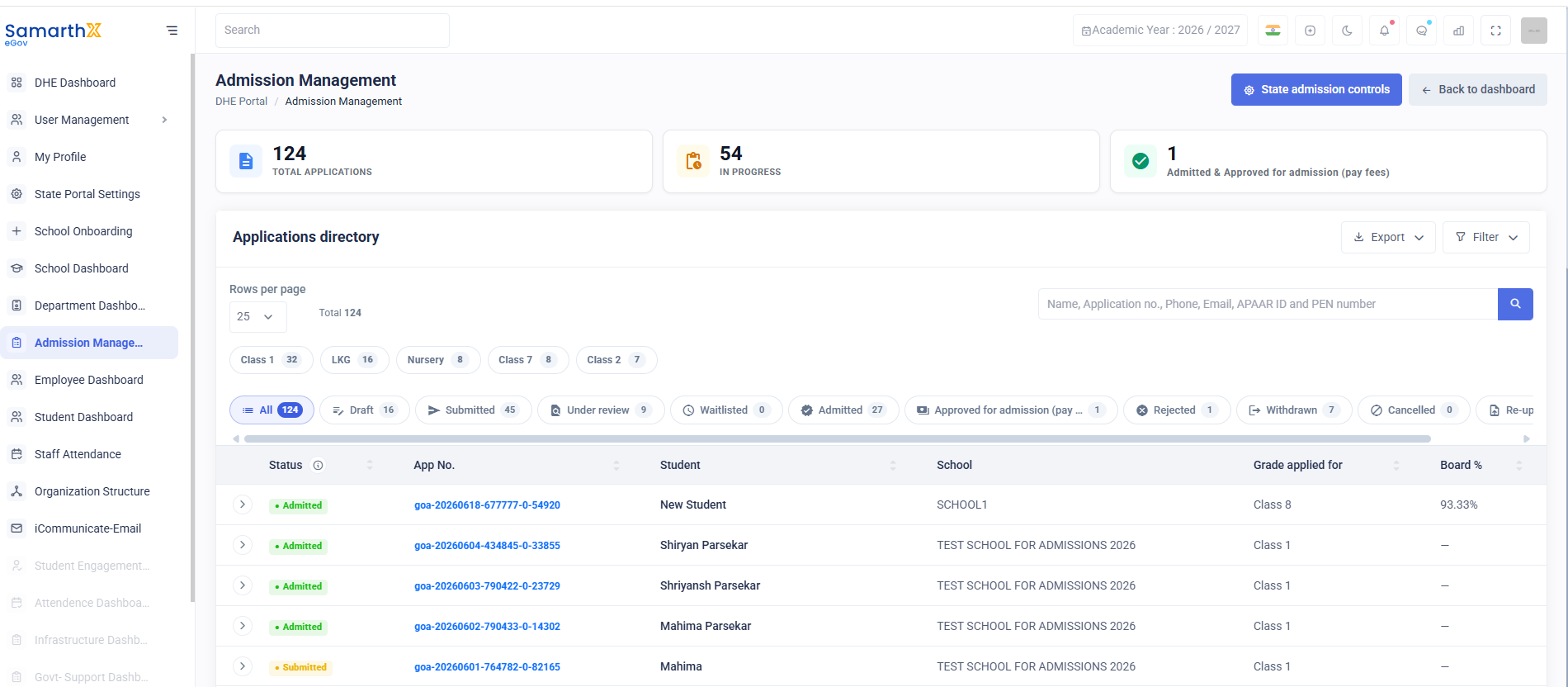Select the Under review tab
Image resolution: width=1568 pixels, height=687 pixels.
pos(601,410)
